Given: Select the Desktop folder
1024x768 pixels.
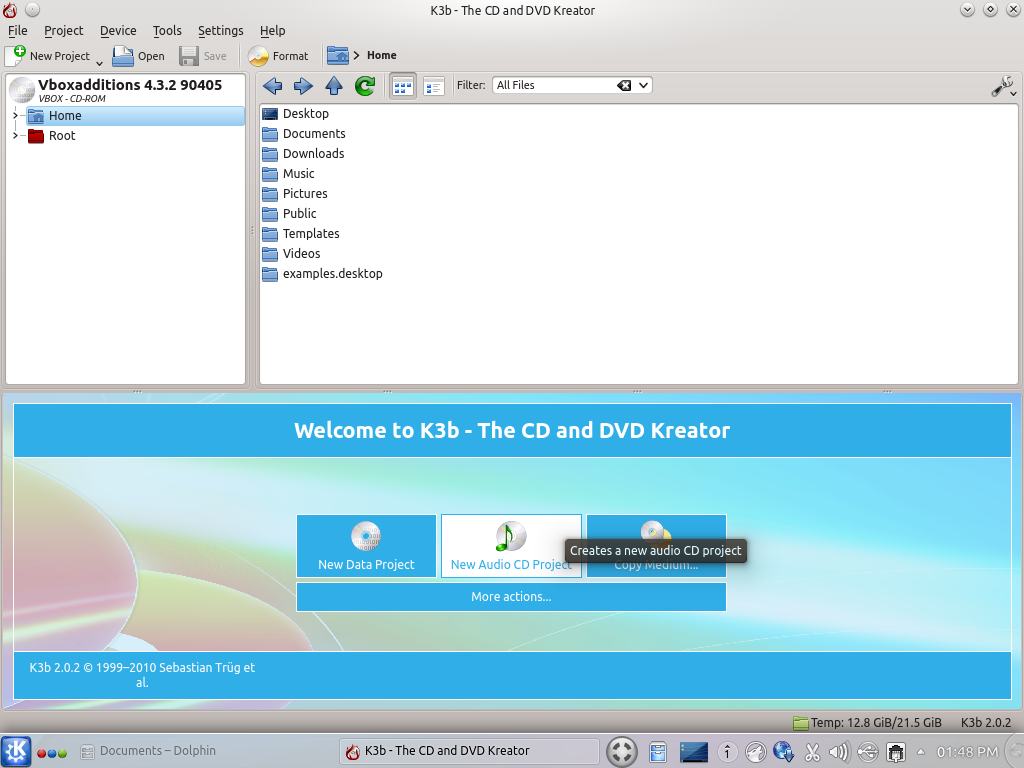Looking at the screenshot, I should tap(296, 114).
